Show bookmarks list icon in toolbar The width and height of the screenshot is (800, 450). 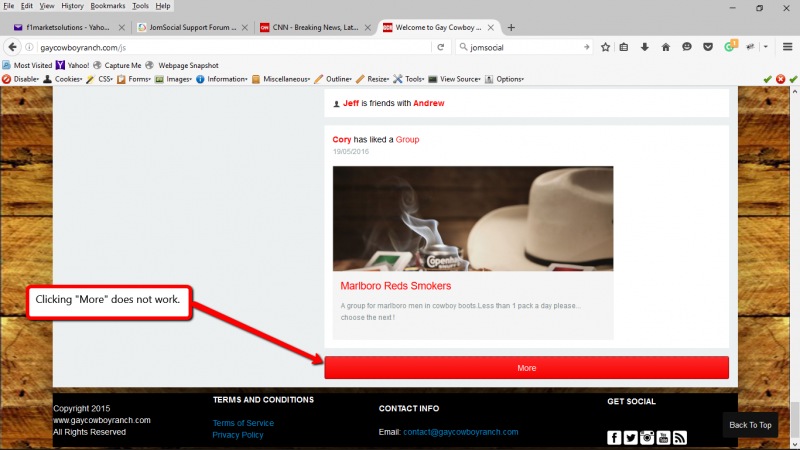pyautogui.click(x=624, y=47)
